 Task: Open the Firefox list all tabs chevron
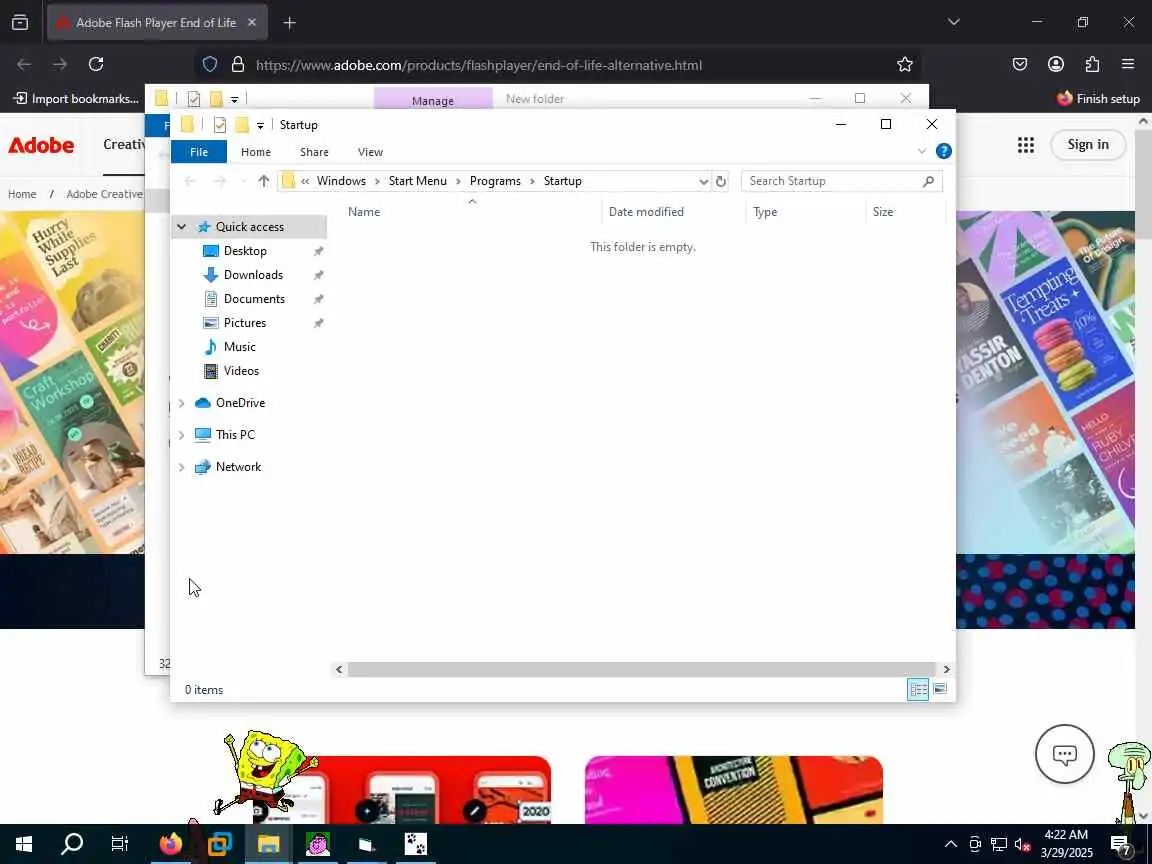click(954, 22)
